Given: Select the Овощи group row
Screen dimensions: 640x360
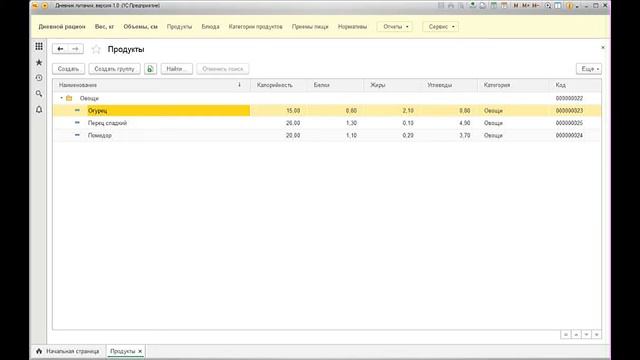Looking at the screenshot, I should click(x=327, y=98).
